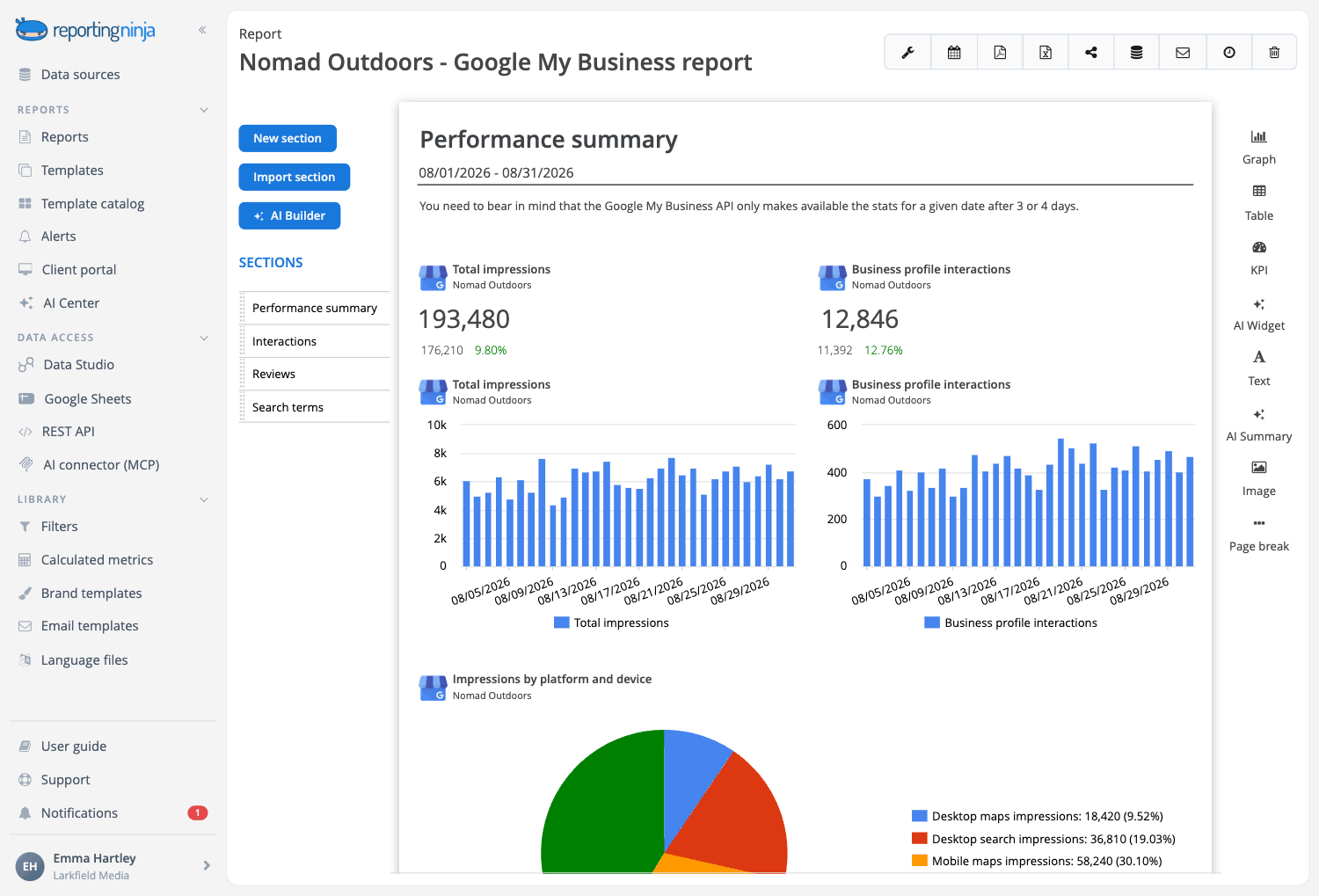The width and height of the screenshot is (1319, 896).
Task: Open the date range calendar icon
Action: click(954, 53)
